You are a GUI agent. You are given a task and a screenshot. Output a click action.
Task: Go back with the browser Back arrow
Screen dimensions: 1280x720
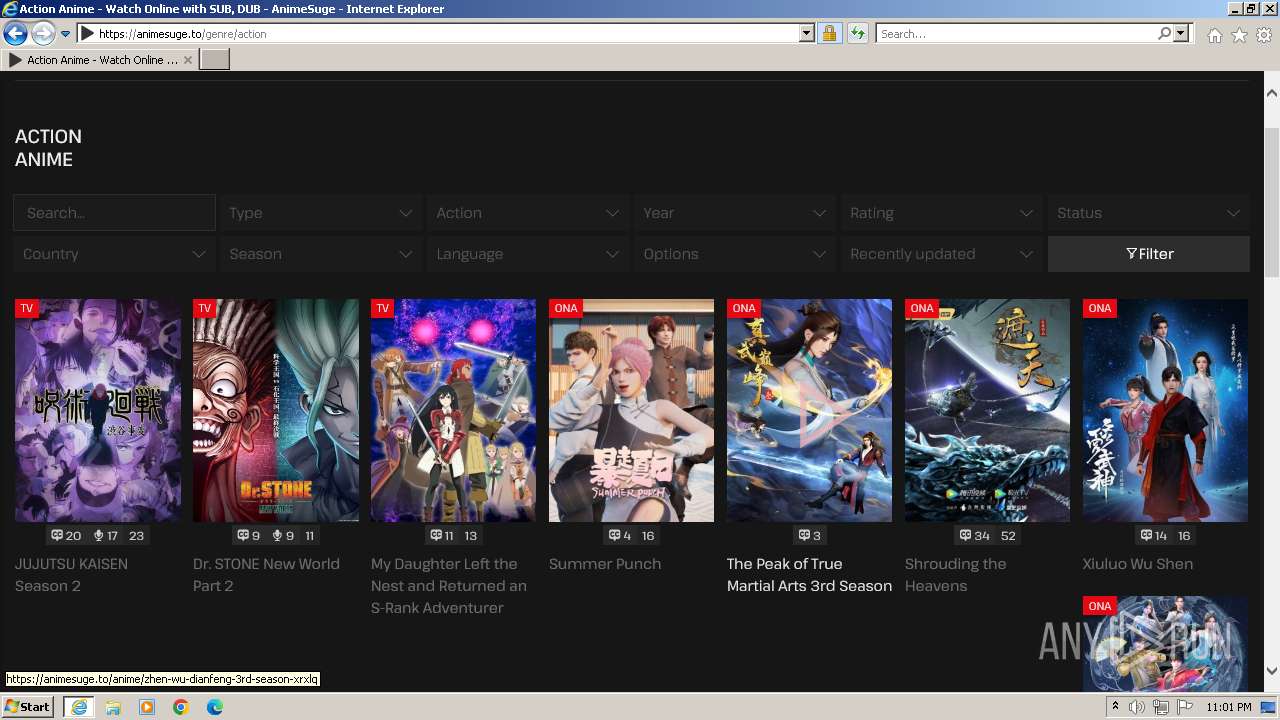(x=15, y=34)
